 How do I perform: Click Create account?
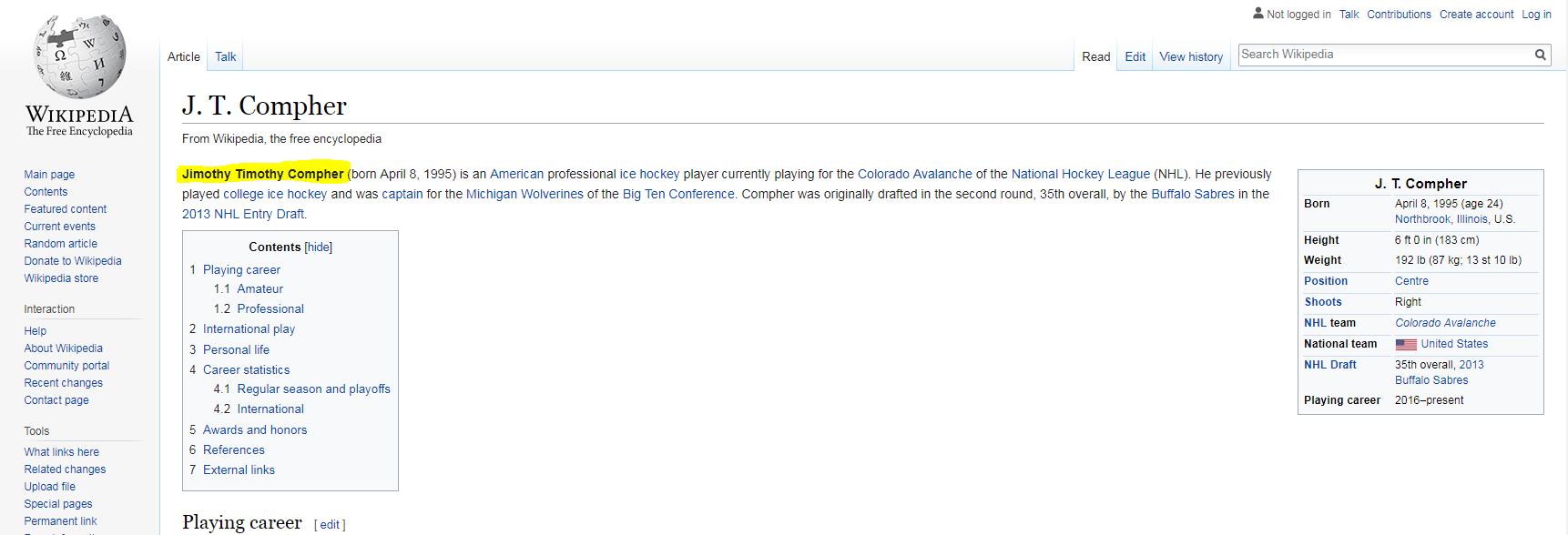tap(1476, 15)
